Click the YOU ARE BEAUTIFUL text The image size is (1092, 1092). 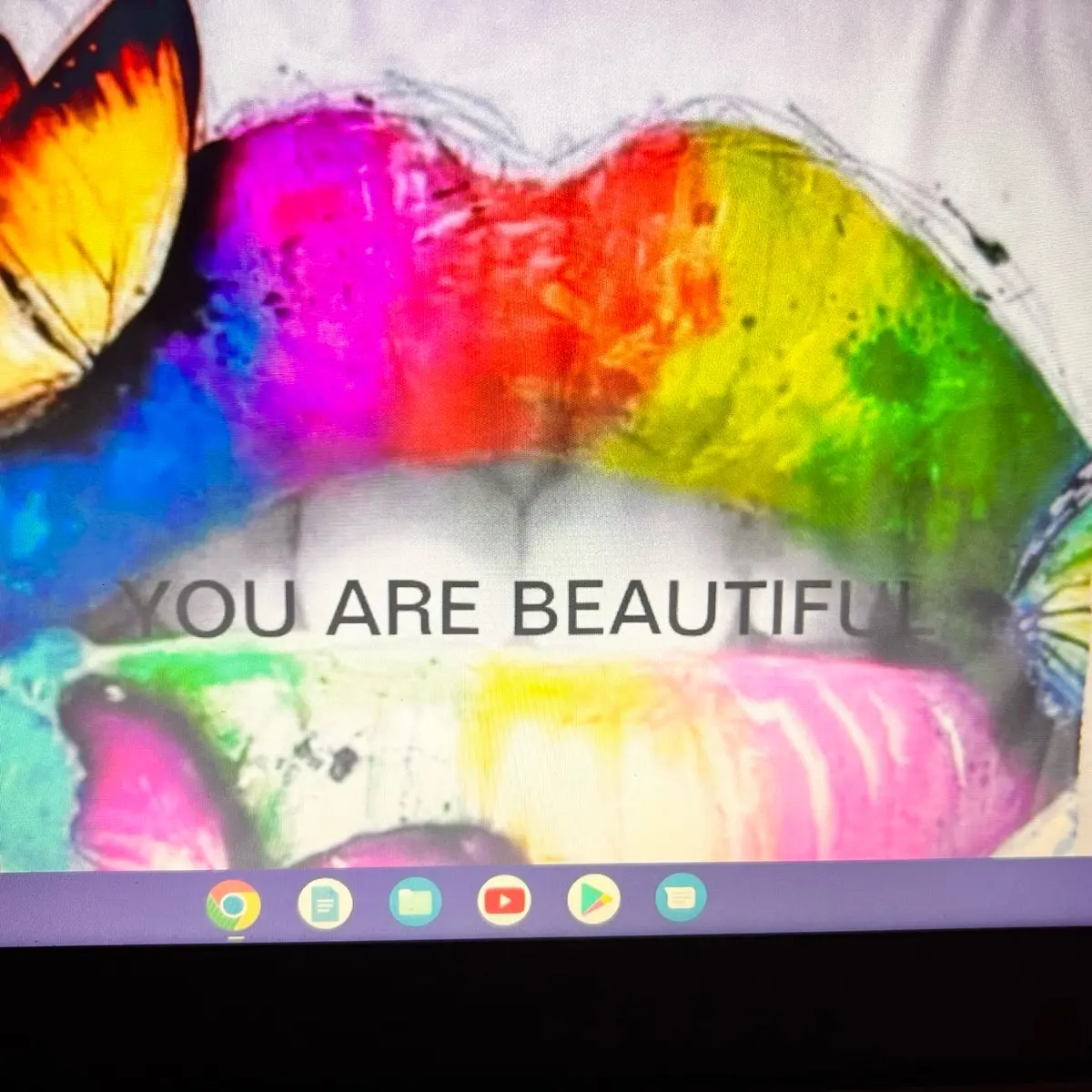coord(528,607)
